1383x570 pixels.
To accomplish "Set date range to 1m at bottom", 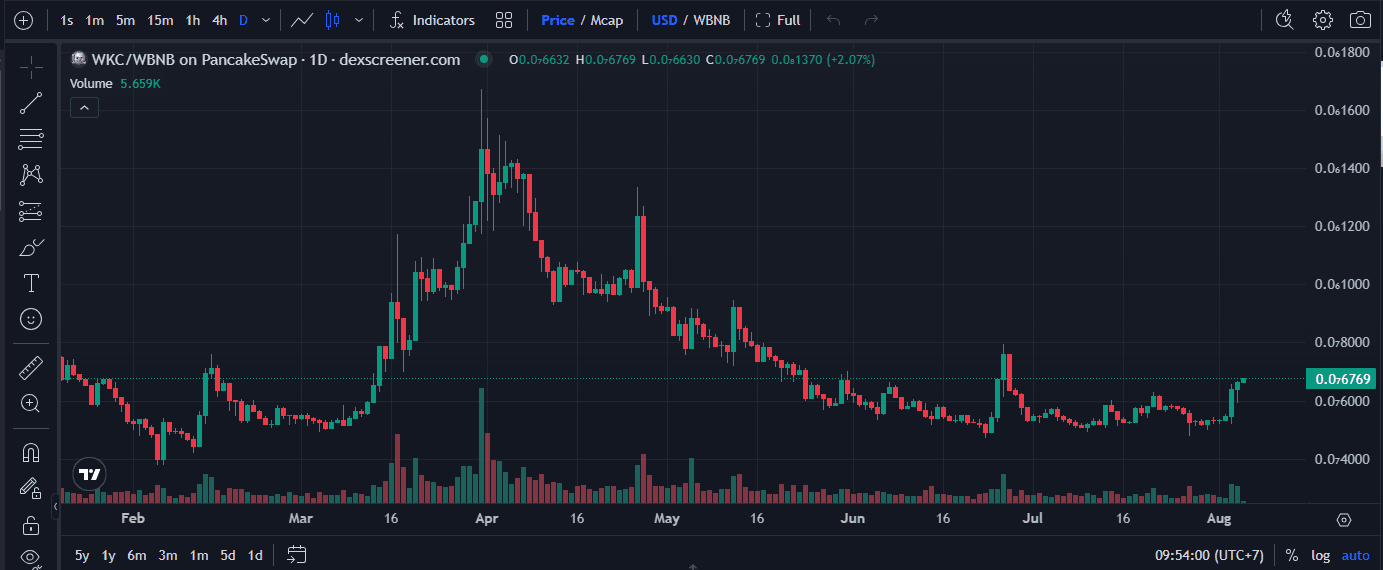I will (198, 555).
